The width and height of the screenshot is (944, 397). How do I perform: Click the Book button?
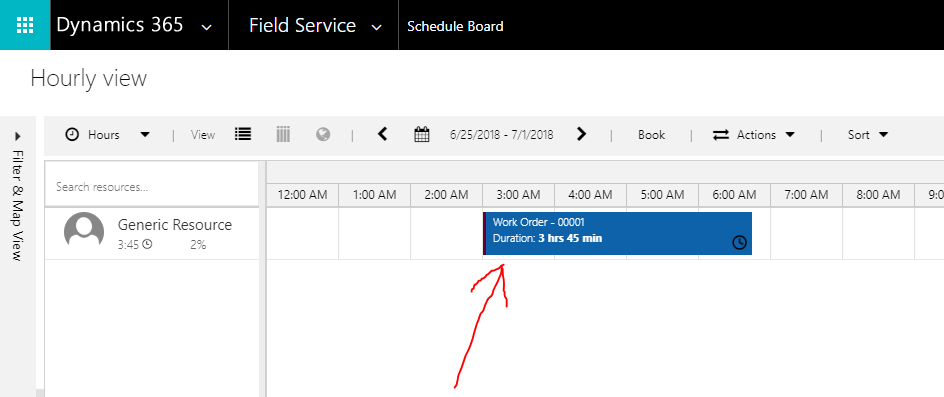[x=651, y=135]
